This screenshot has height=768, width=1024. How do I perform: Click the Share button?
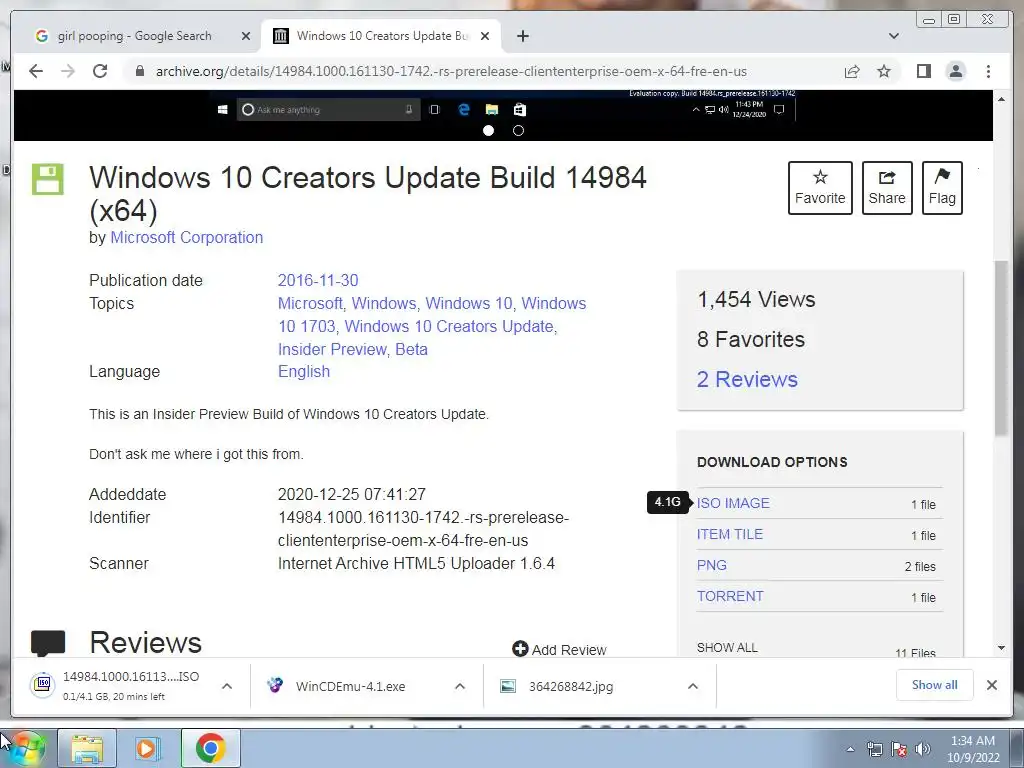(x=887, y=187)
